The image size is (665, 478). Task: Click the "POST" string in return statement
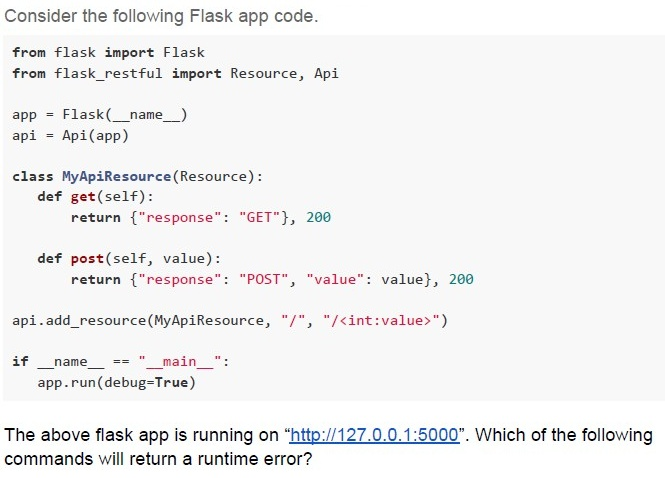coord(263,280)
